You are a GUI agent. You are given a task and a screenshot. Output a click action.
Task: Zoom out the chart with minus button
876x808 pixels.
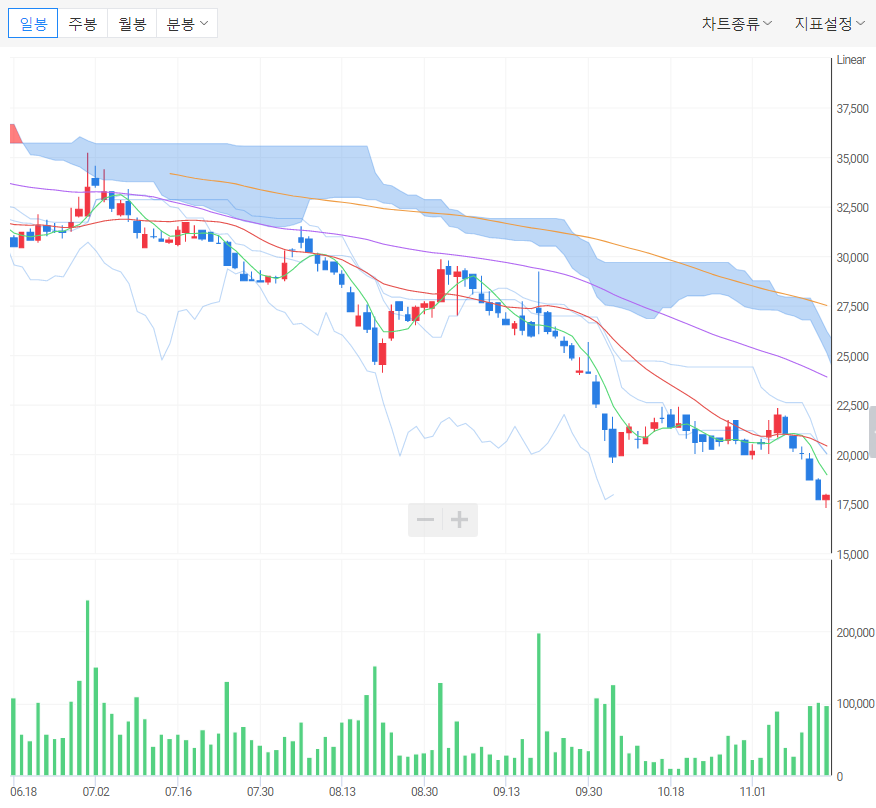click(425, 520)
